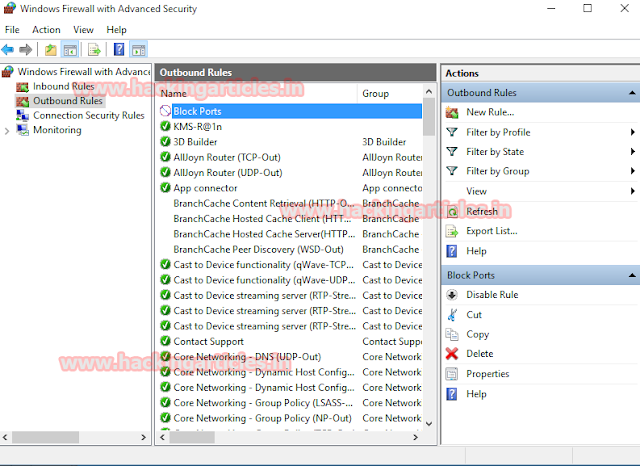The width and height of the screenshot is (640, 466).
Task: Open the Filter by State submenu arrow
Action: pos(632,152)
